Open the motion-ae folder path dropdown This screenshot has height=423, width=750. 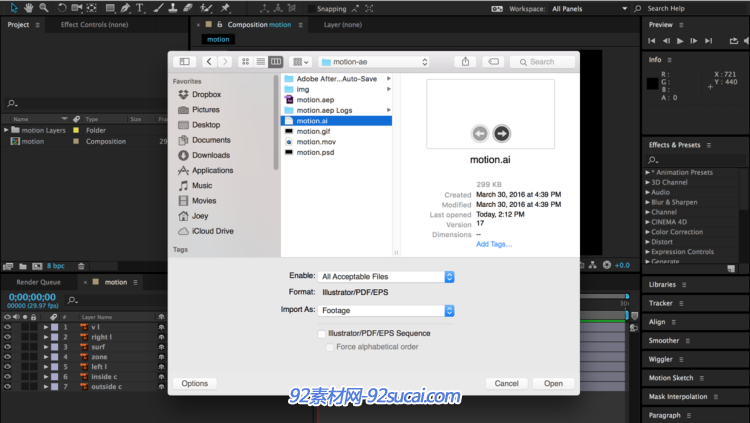click(x=374, y=62)
